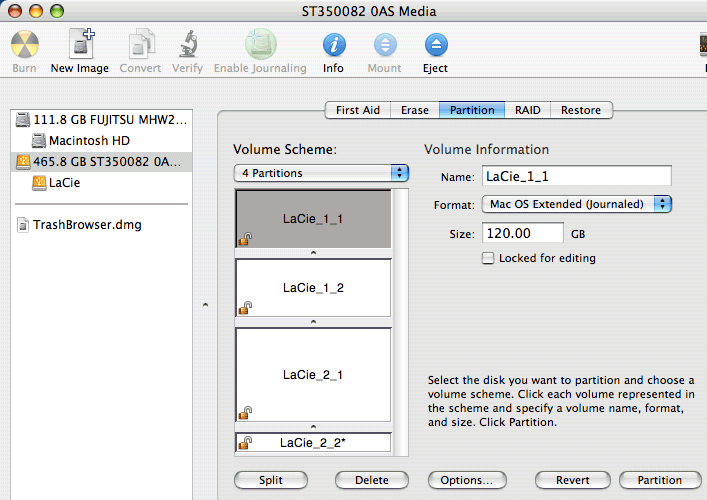
Task: Switch to the Restore tab
Action: pos(581,110)
